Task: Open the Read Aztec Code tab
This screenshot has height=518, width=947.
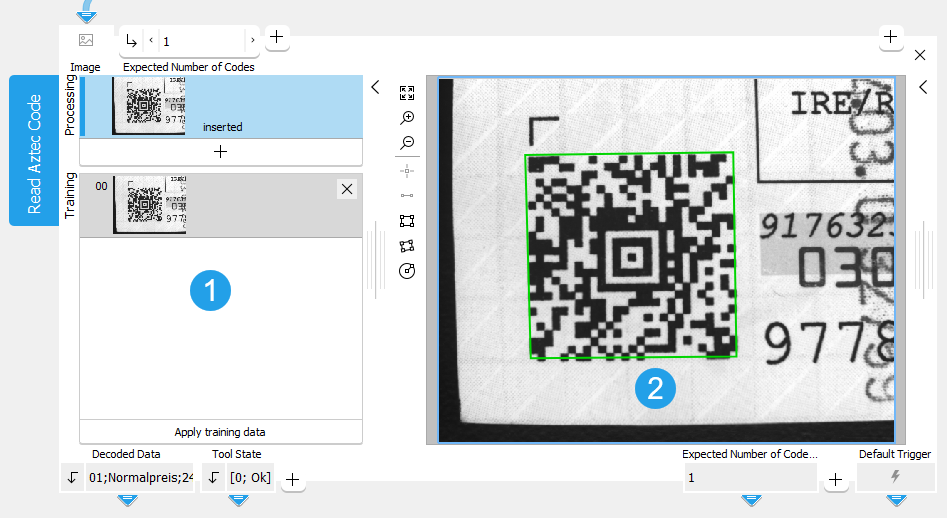Action: click(x=34, y=152)
